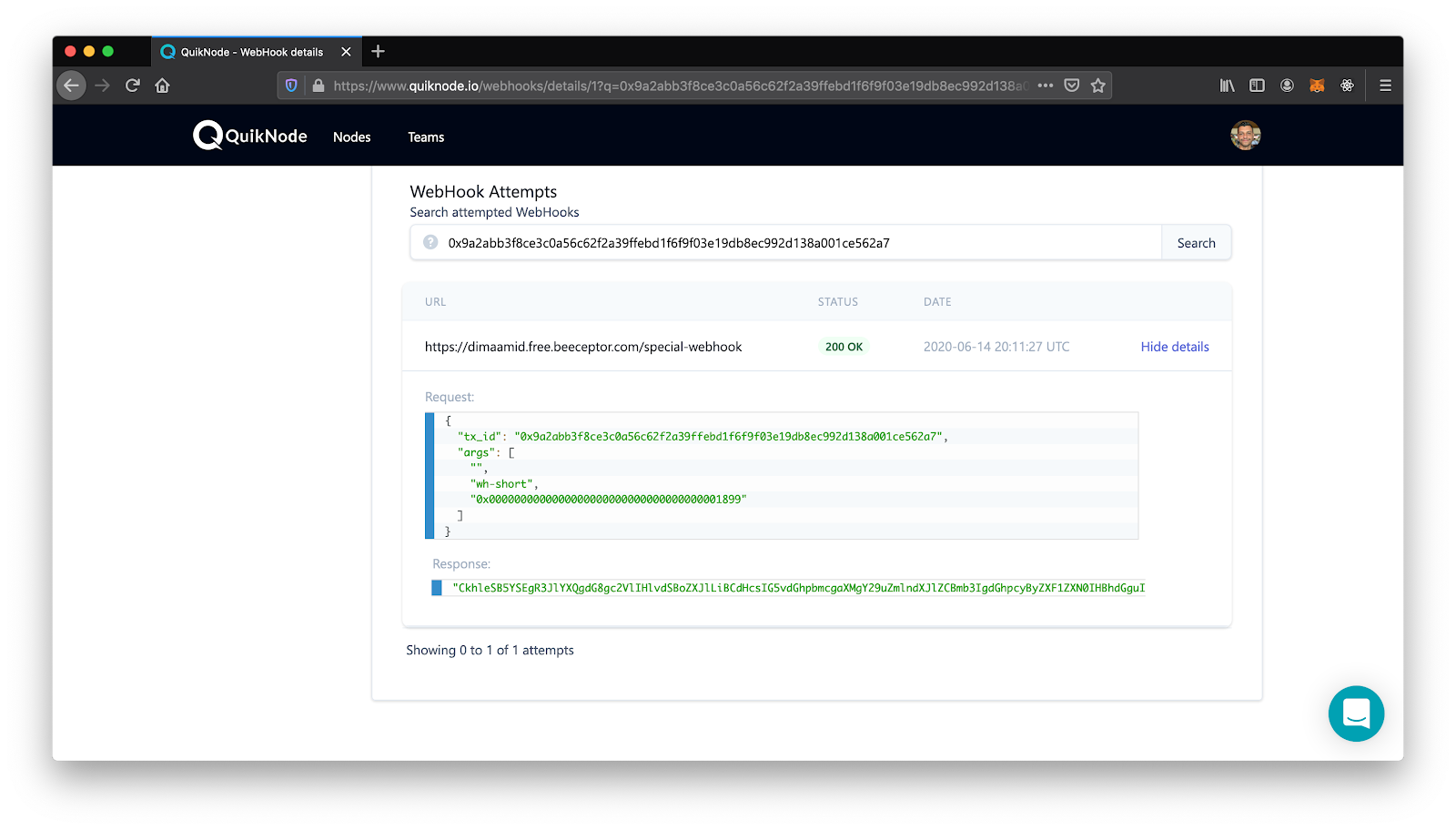1456x830 pixels.
Task: Click the 200 OK status badge
Action: point(844,347)
